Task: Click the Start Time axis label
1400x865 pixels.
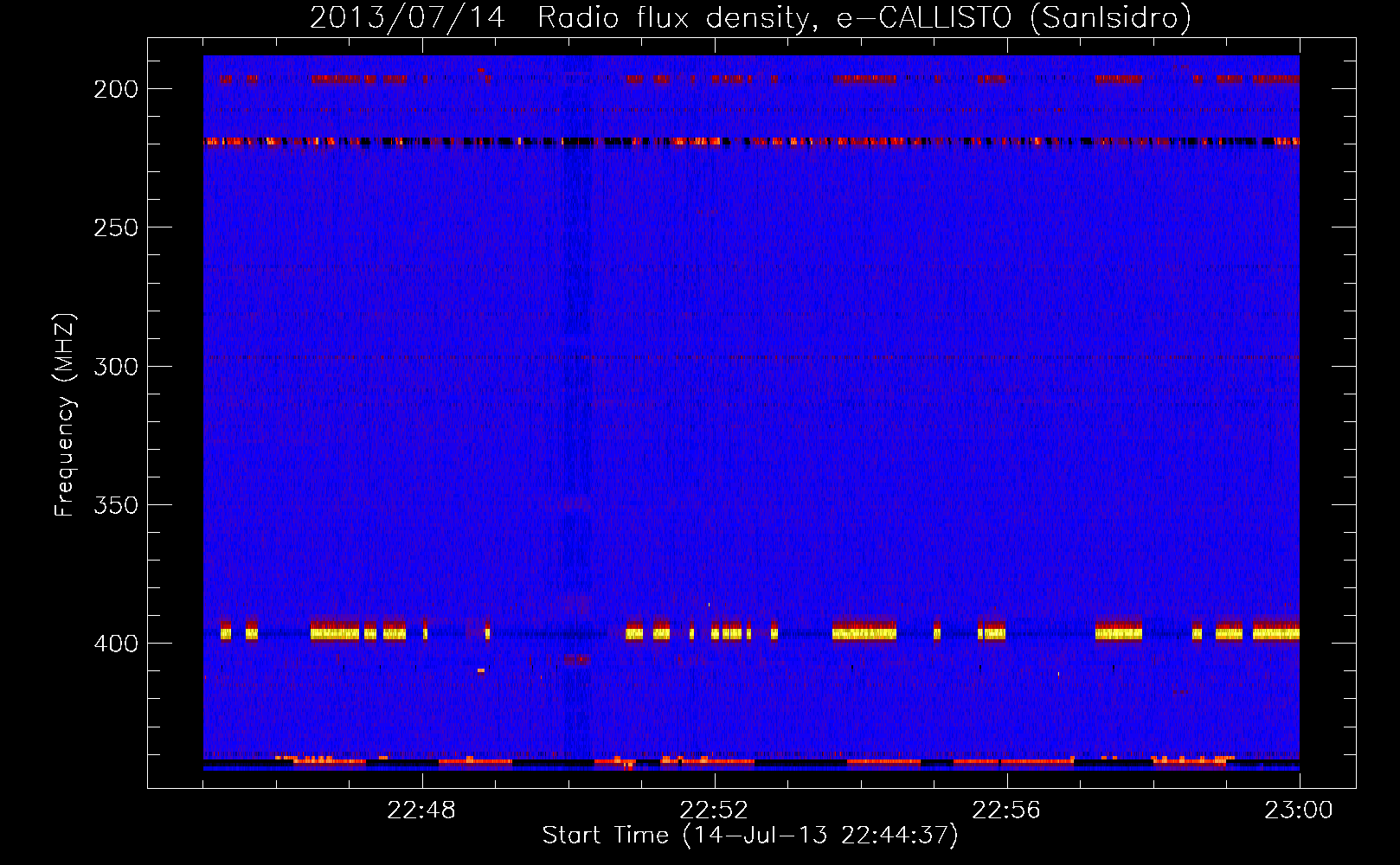Action: click(x=750, y=836)
